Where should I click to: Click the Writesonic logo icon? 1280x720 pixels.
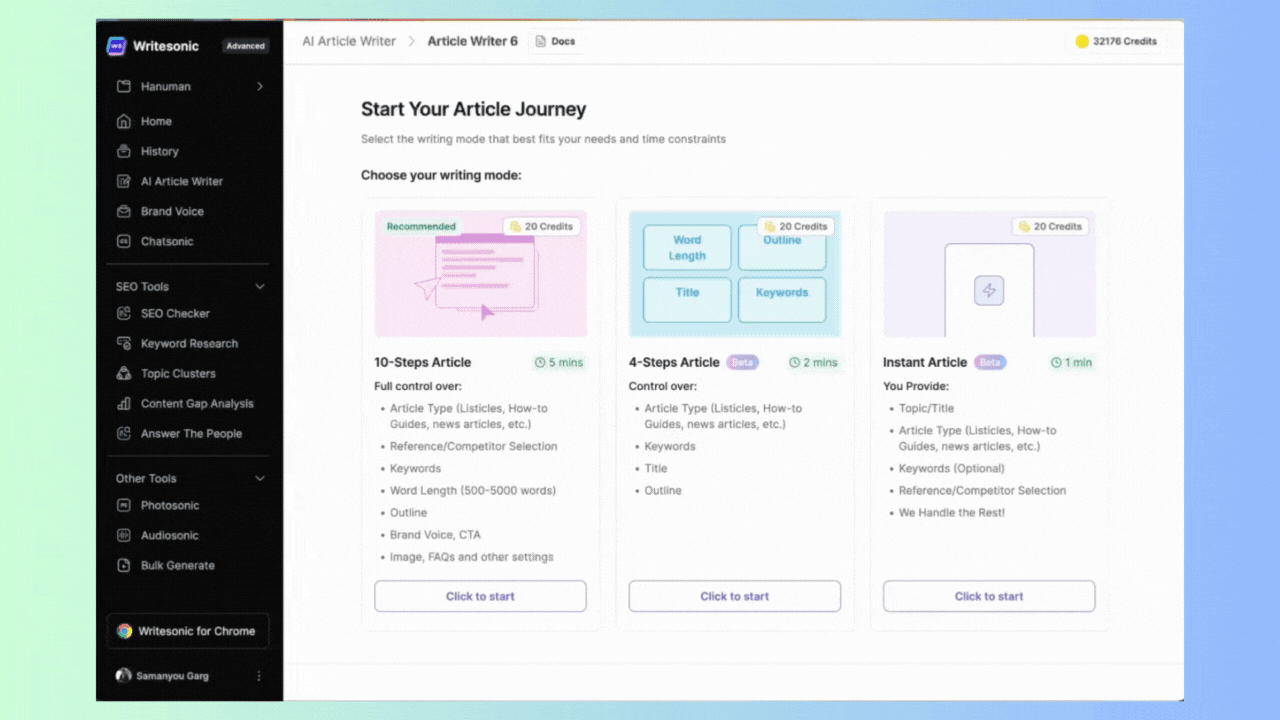coord(117,46)
